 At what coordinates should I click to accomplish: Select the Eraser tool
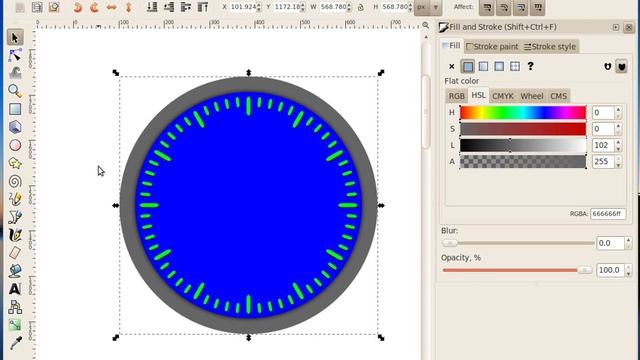pos(15,253)
